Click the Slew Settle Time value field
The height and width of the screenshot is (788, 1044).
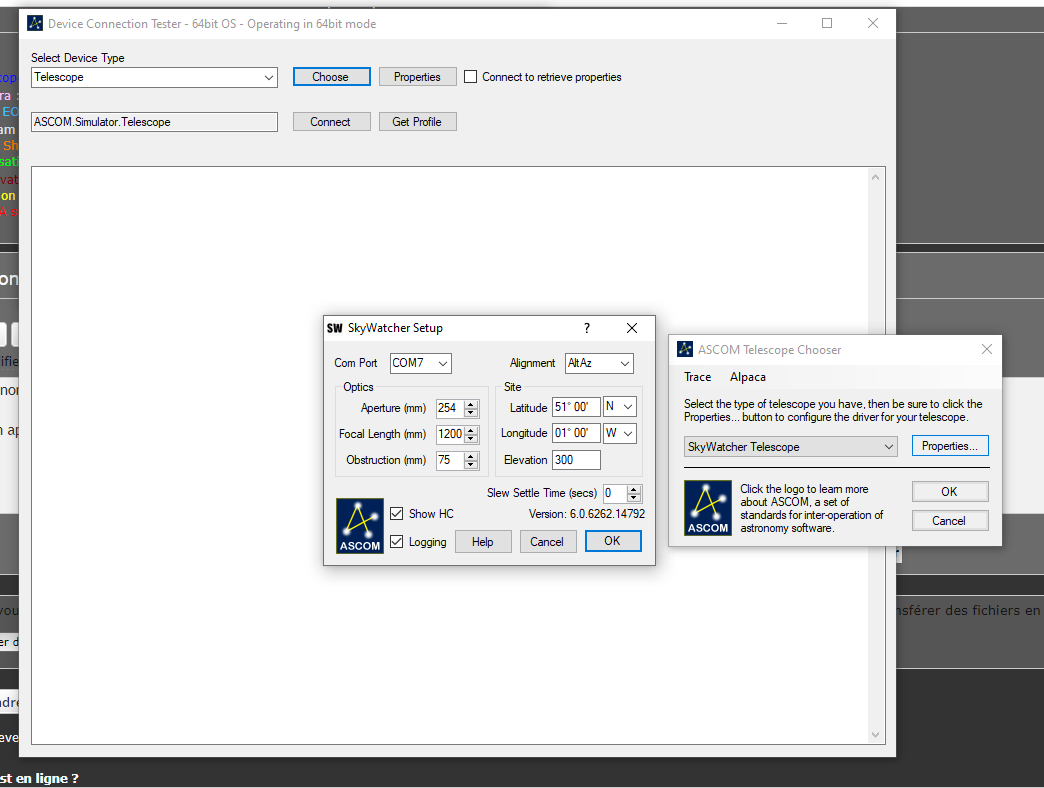(615, 493)
